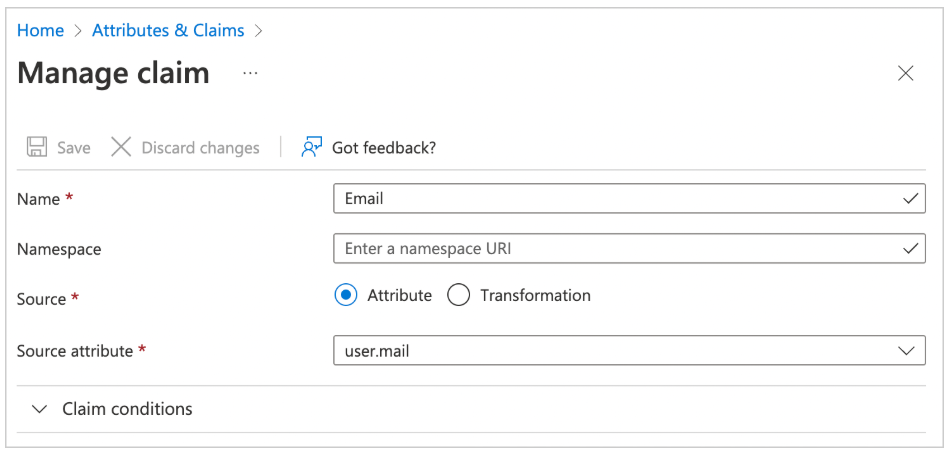Image resolution: width=948 pixels, height=453 pixels.
Task: Click into the Namespace URI input field
Action: (610, 248)
